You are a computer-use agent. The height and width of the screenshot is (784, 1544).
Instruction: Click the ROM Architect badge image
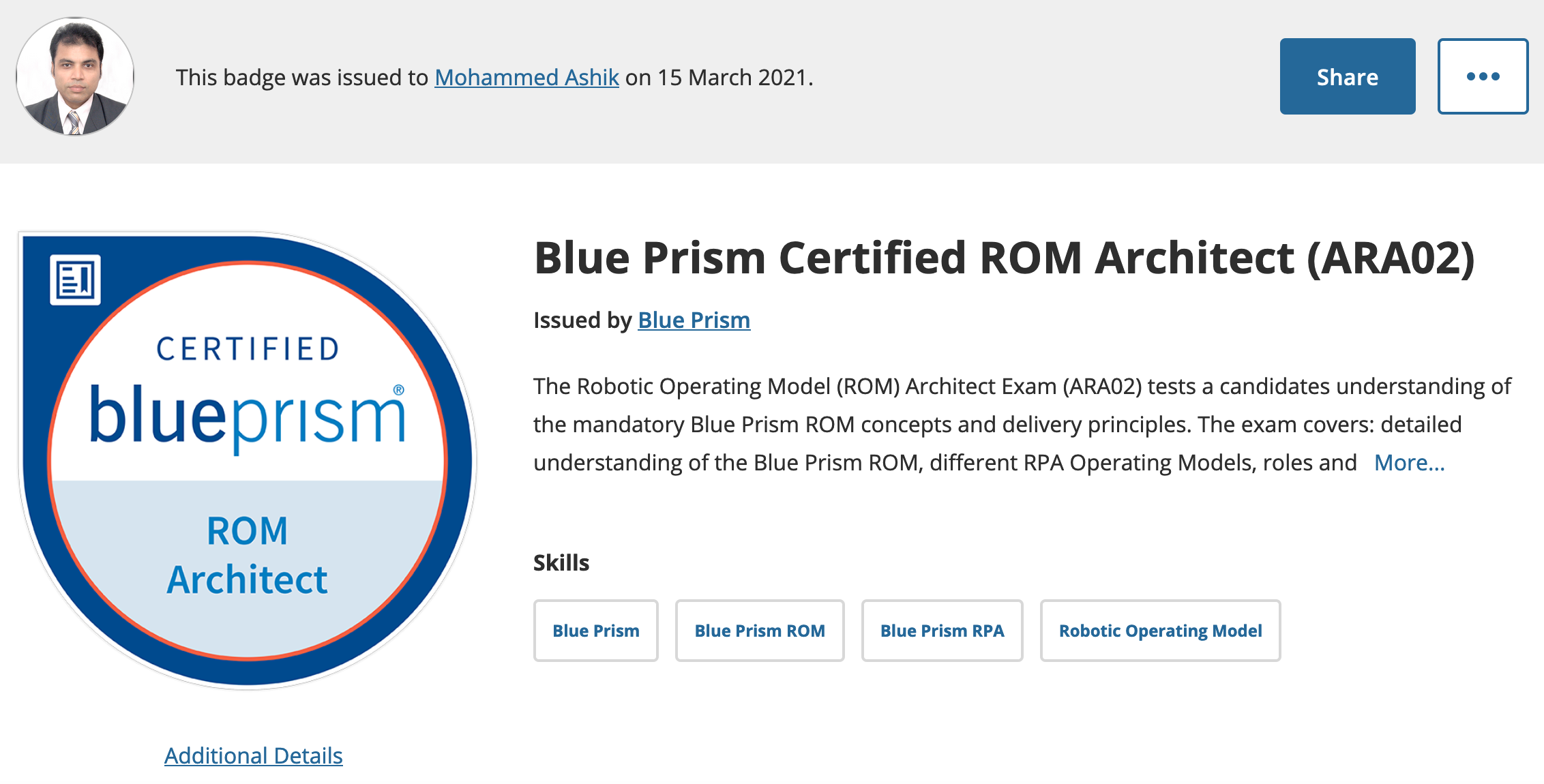(247, 460)
